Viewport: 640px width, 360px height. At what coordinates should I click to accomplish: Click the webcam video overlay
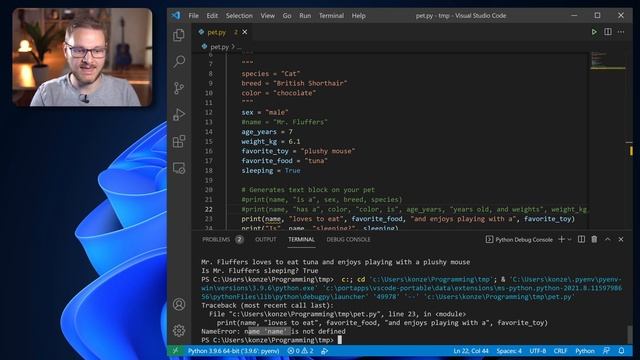pyautogui.click(x=82, y=58)
